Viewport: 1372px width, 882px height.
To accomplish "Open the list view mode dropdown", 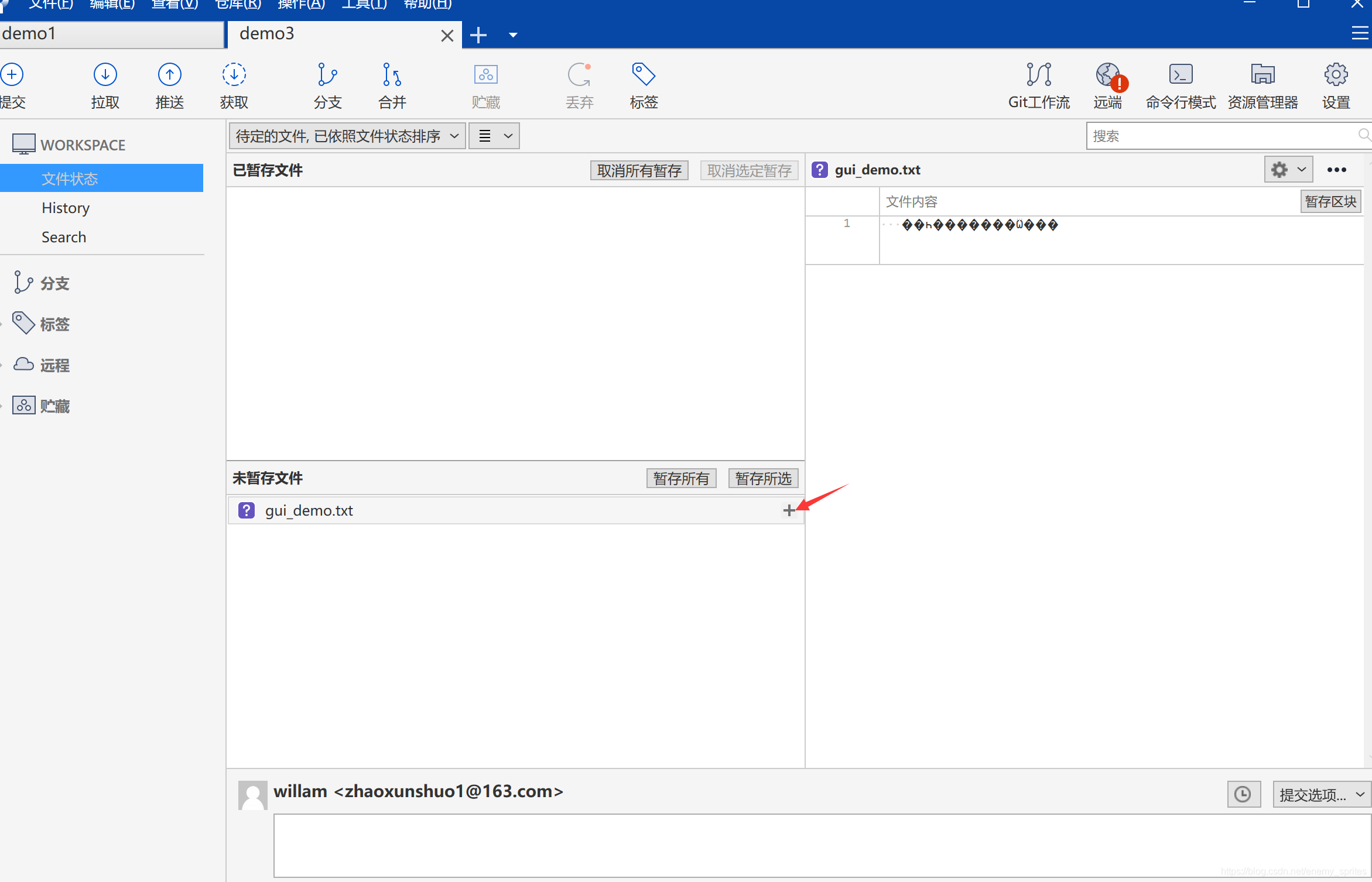I will click(x=494, y=136).
